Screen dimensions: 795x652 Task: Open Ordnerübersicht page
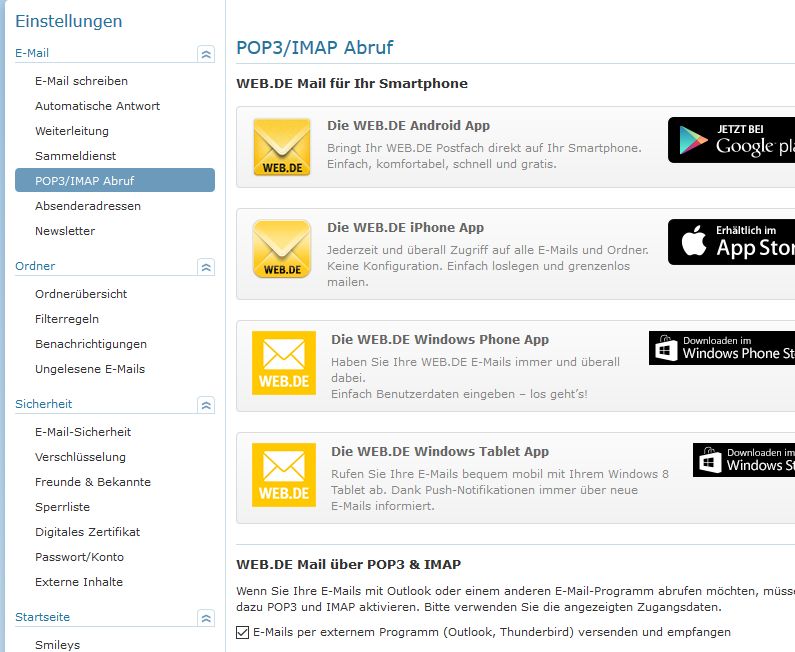pyautogui.click(x=81, y=294)
